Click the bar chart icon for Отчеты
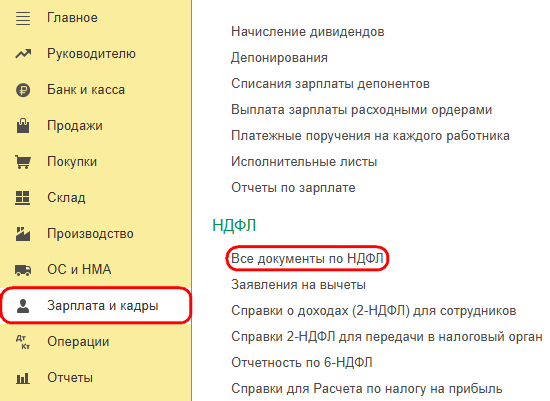Image resolution: width=550 pixels, height=401 pixels. click(x=23, y=378)
